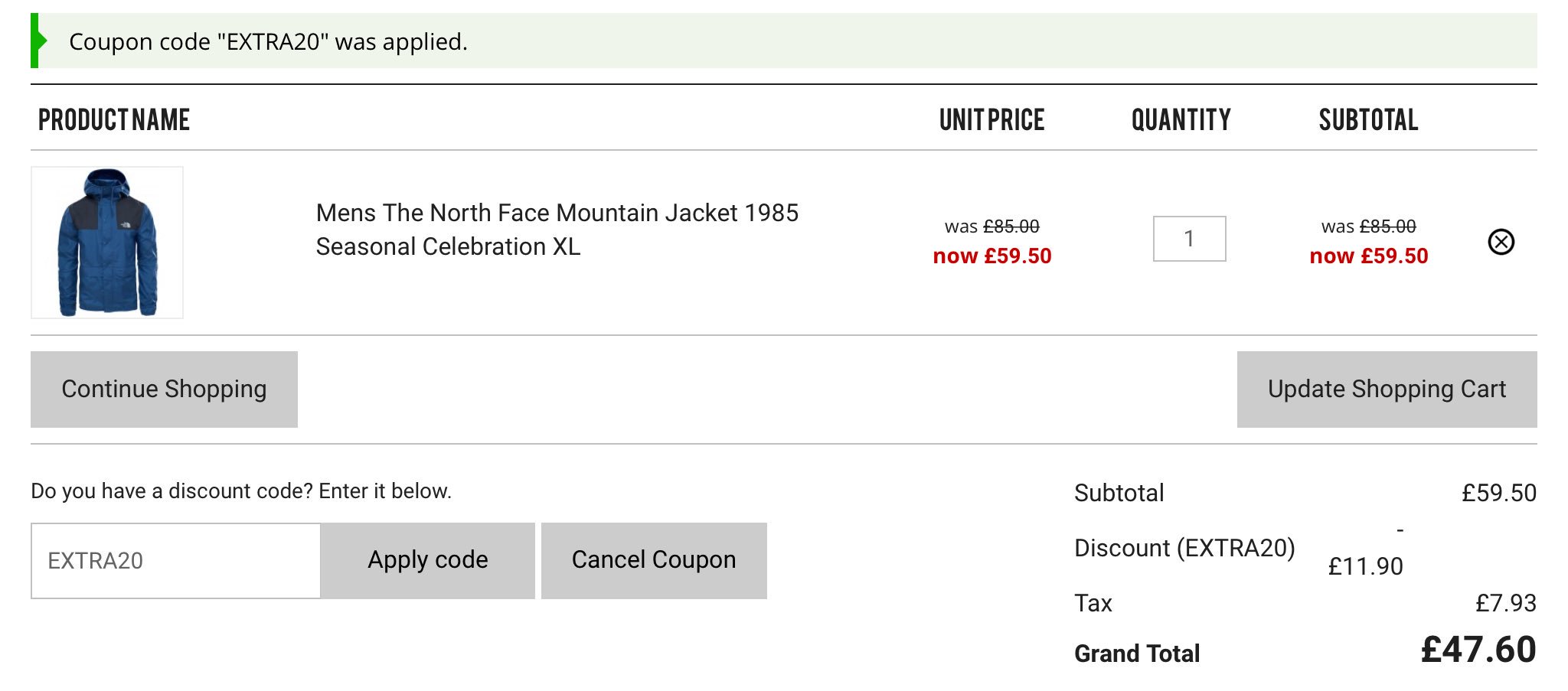Click the Grand Total £47.60 amount
Viewport: 1568px width, 691px height.
click(x=1478, y=650)
